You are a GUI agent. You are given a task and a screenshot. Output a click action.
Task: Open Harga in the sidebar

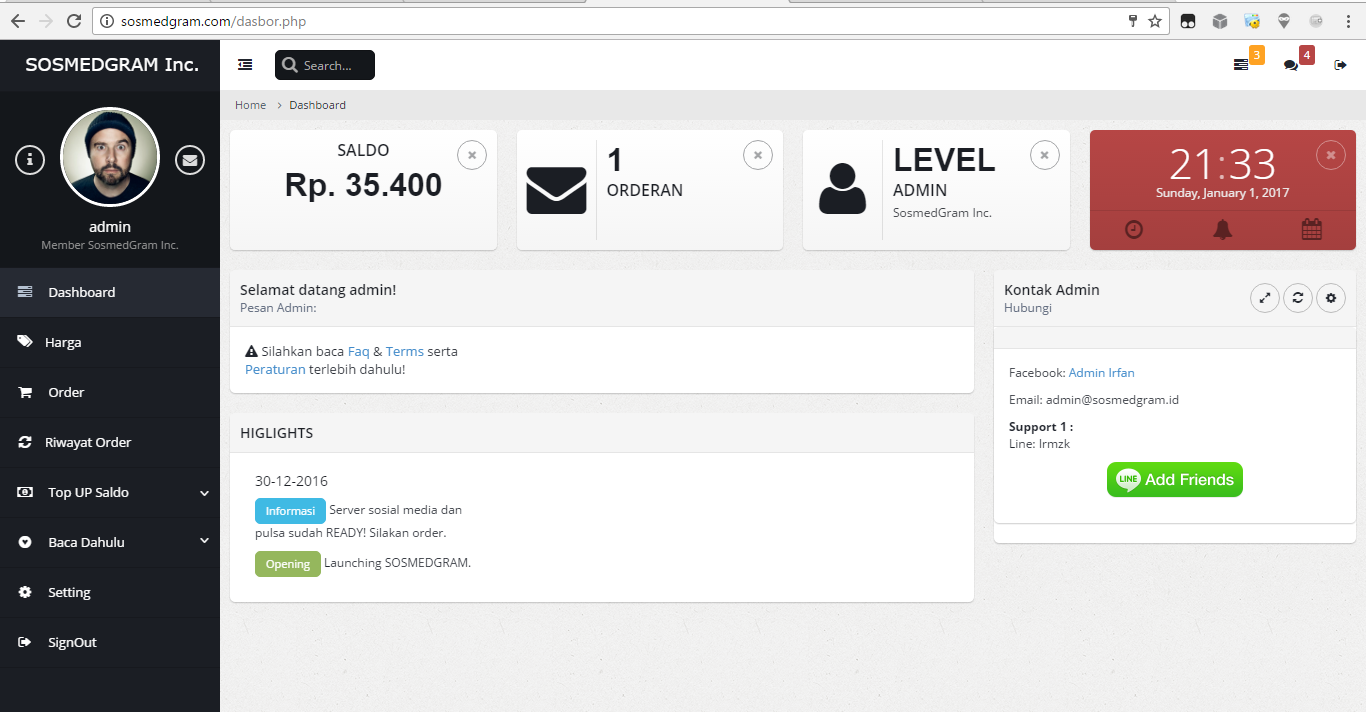coord(110,342)
